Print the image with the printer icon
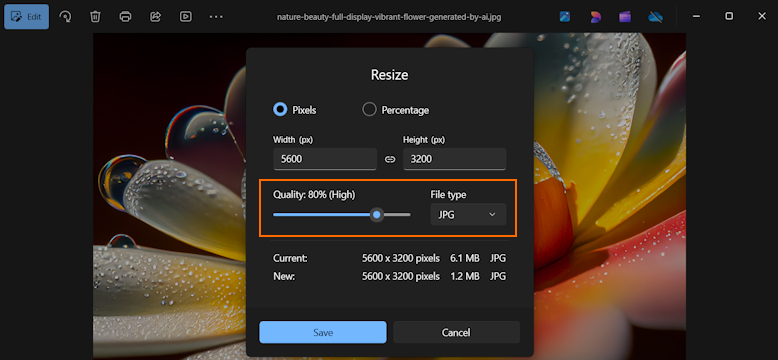Image resolution: width=778 pixels, height=360 pixels. click(x=126, y=16)
